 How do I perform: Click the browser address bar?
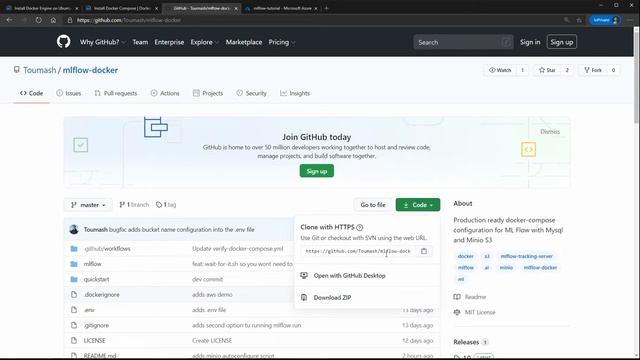click(314, 20)
